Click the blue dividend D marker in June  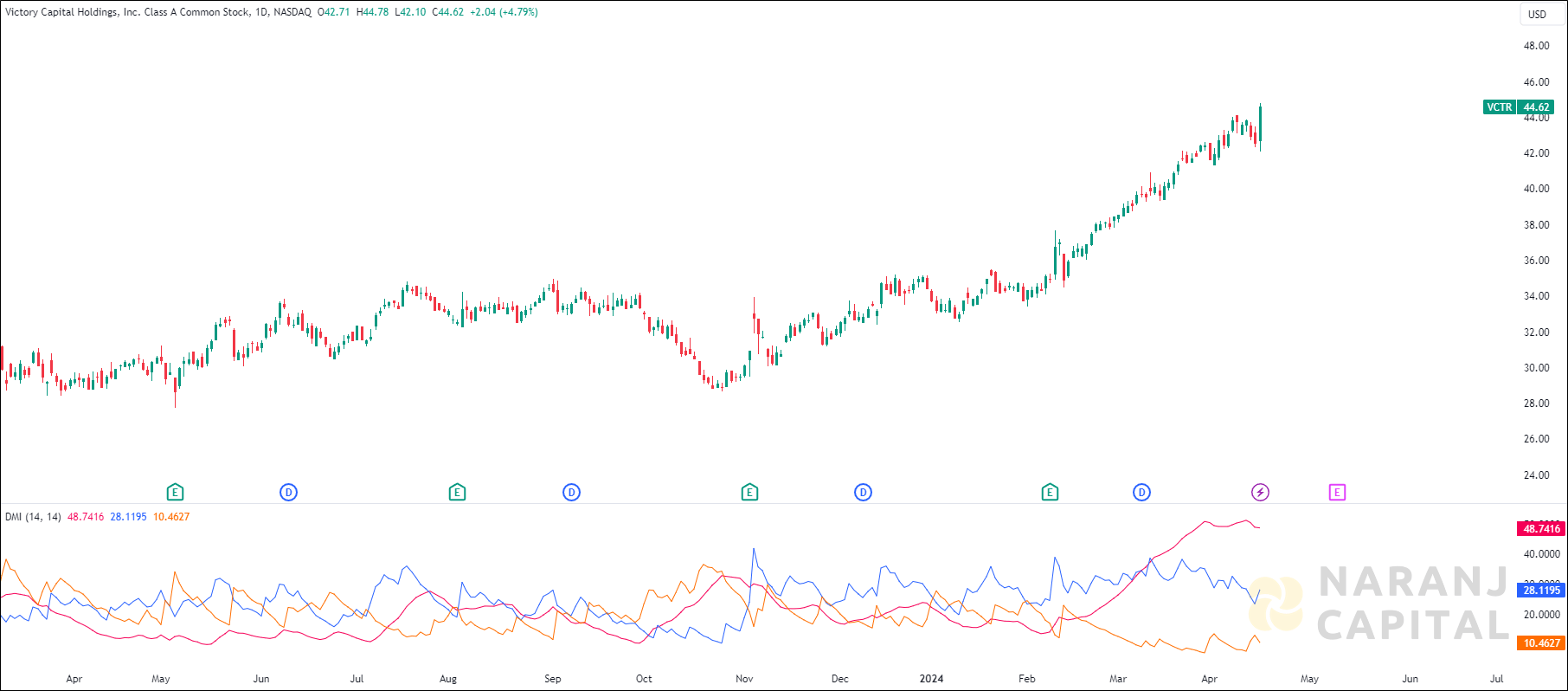[289, 493]
